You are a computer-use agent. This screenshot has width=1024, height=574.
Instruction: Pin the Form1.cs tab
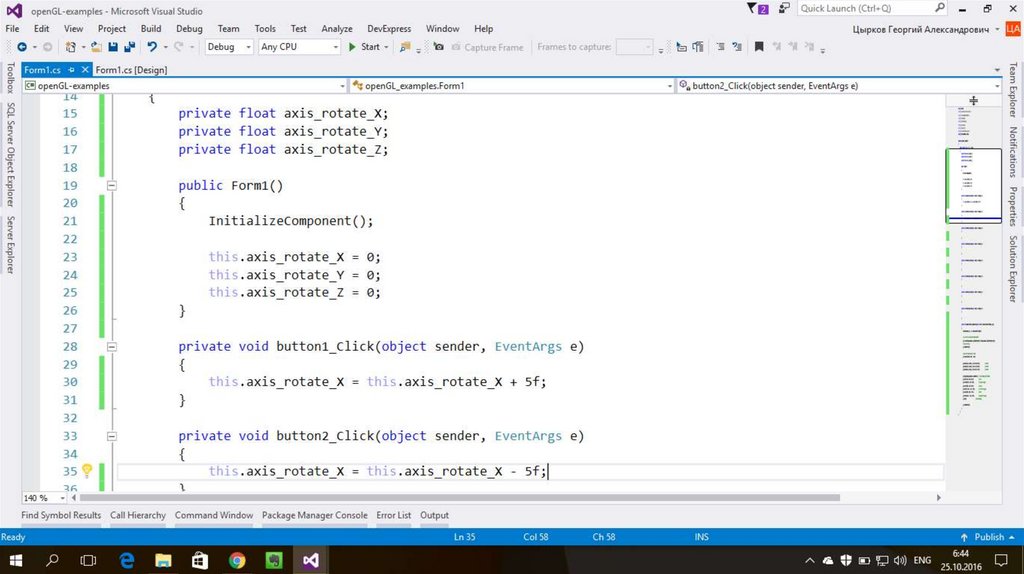tap(70, 70)
